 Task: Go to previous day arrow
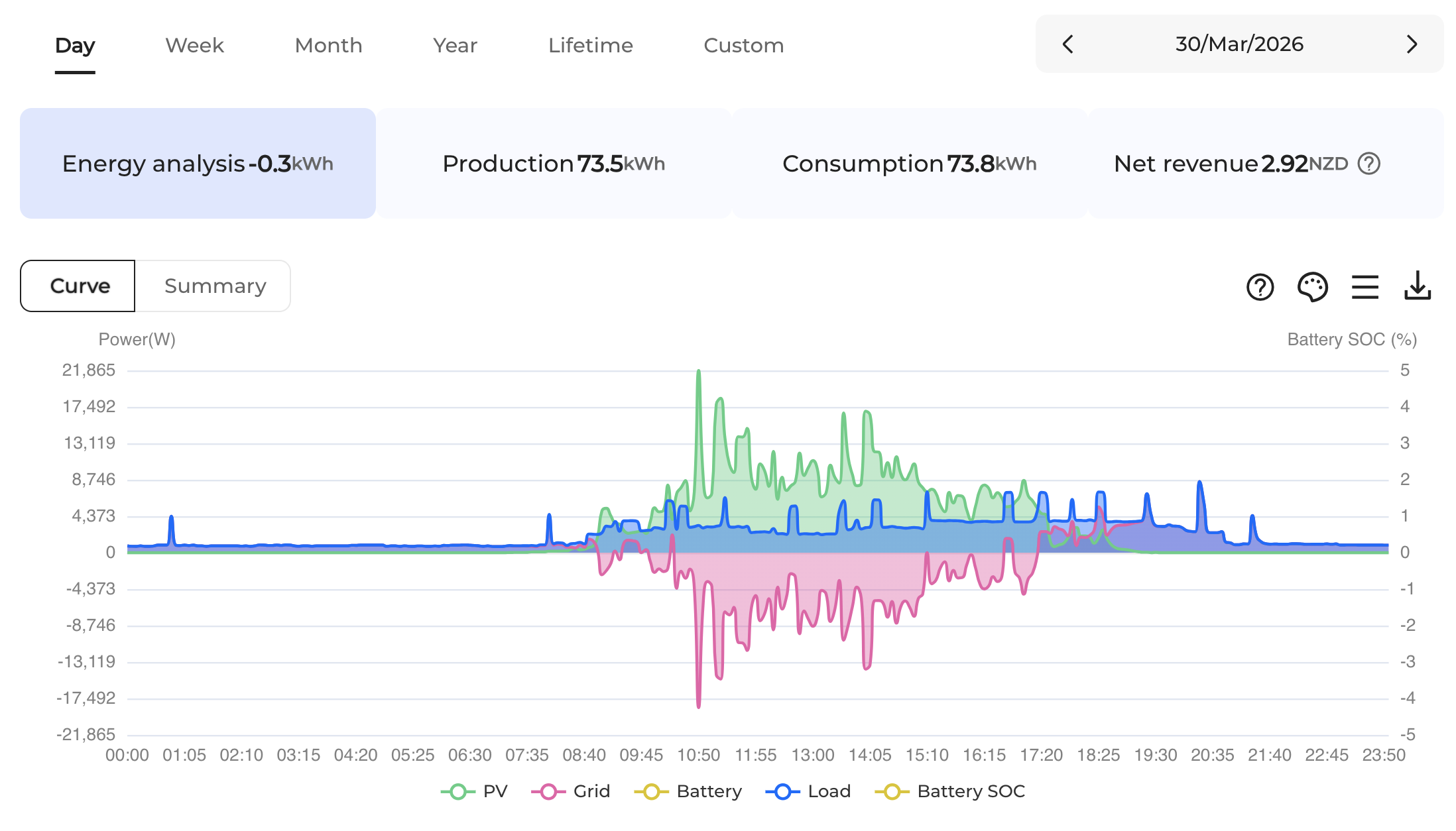tap(1067, 44)
